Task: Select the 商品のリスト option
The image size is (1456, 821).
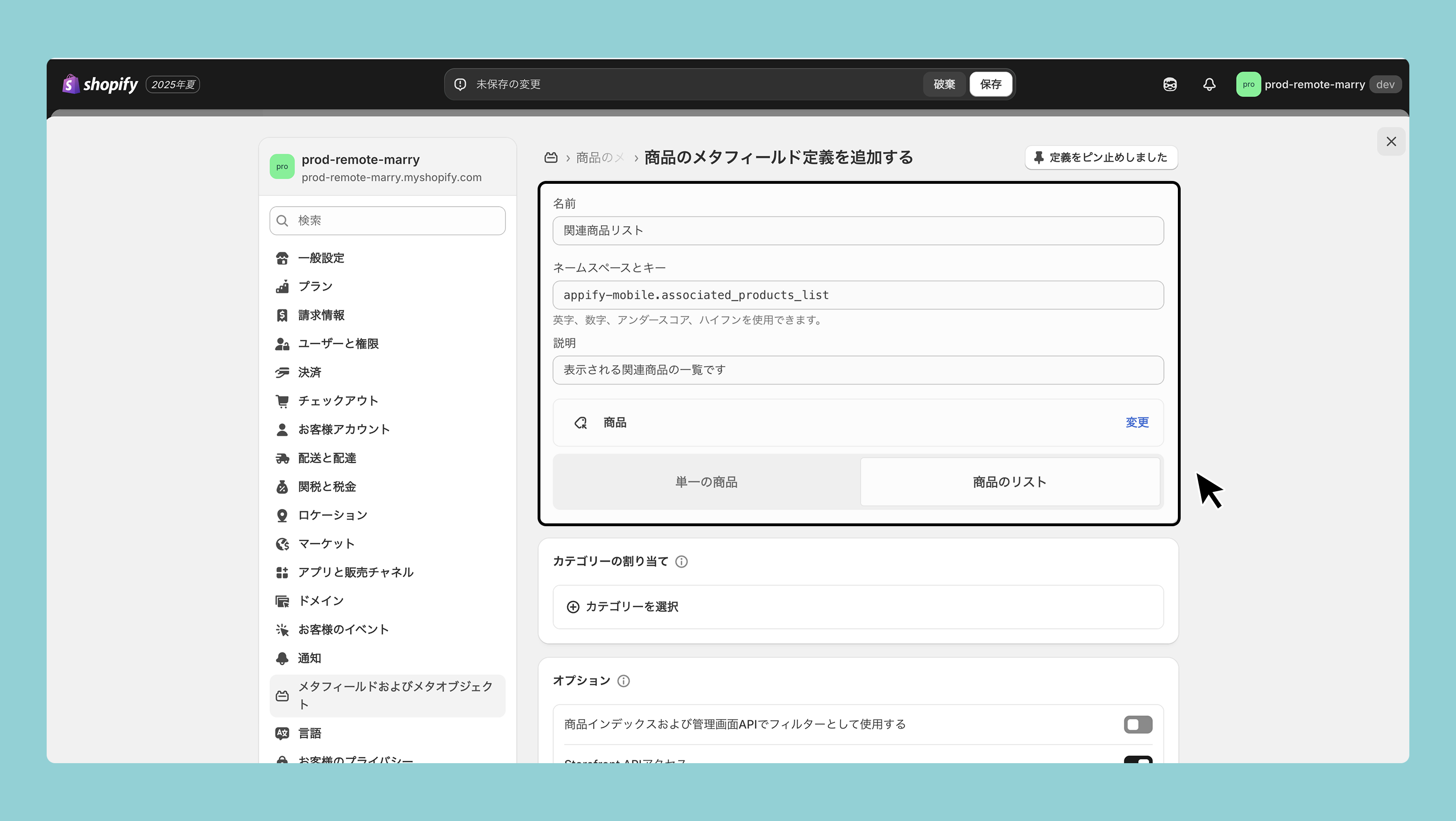Action: [x=1009, y=482]
